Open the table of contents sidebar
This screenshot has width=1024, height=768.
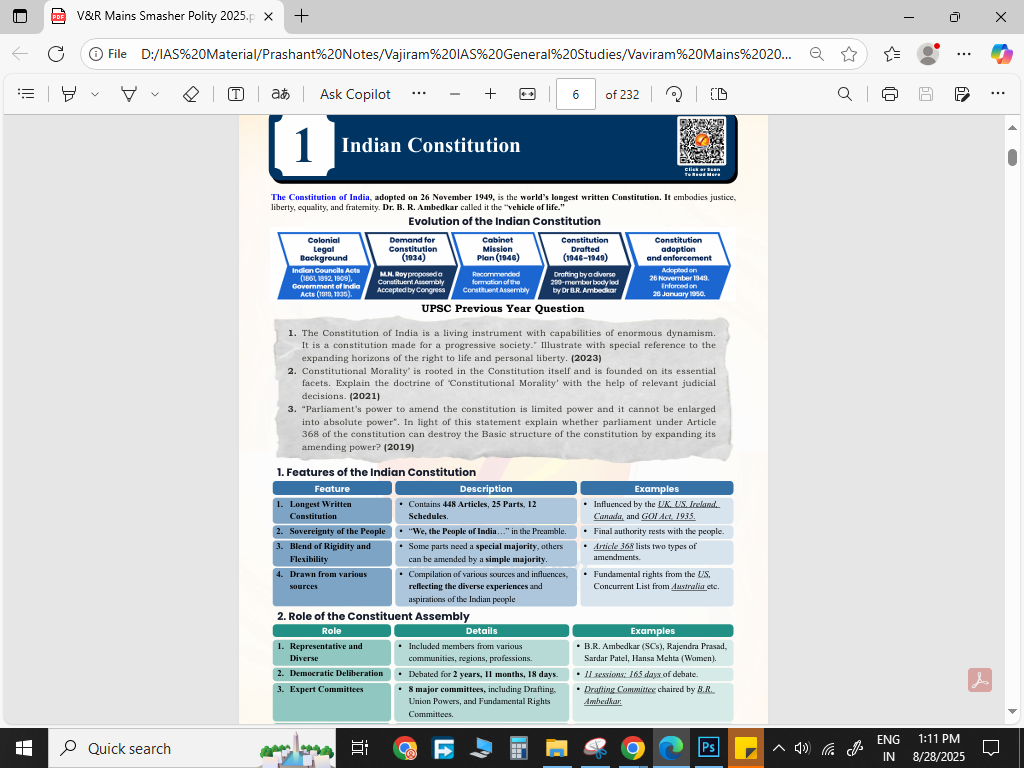coord(27,94)
